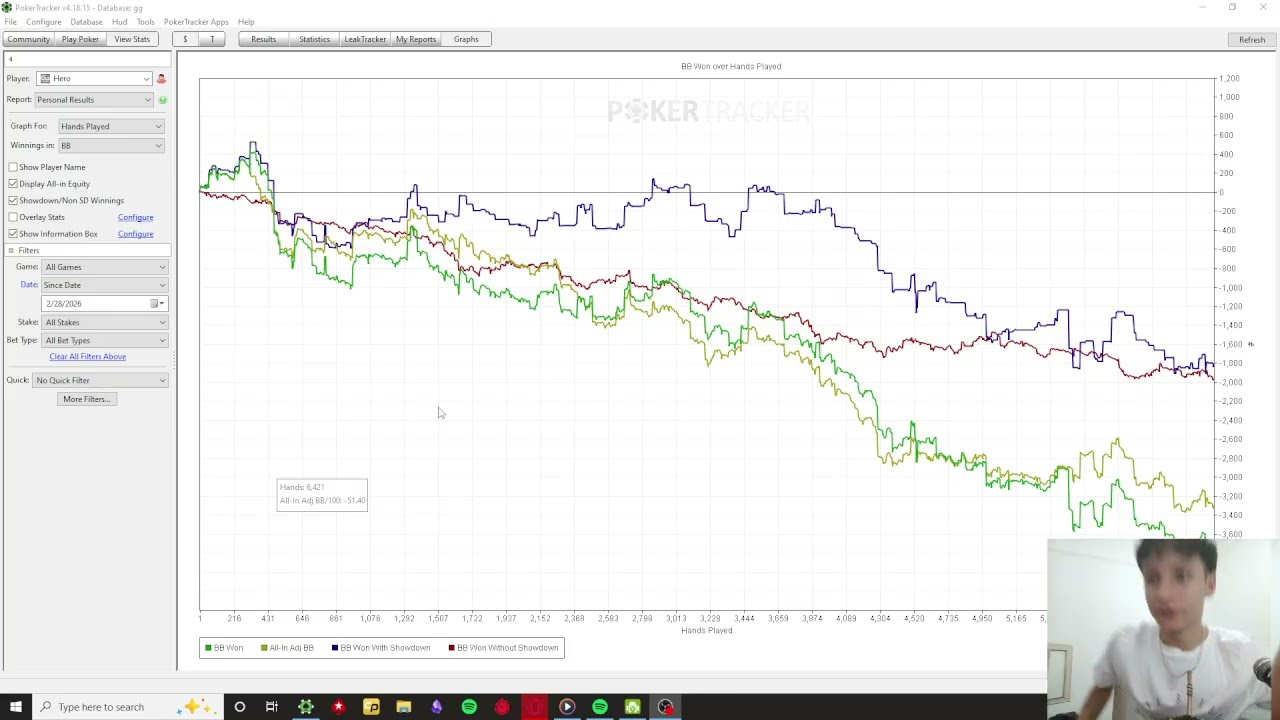Uncheck Display All-in Equity
This screenshot has height=720, width=1280.
(x=13, y=184)
